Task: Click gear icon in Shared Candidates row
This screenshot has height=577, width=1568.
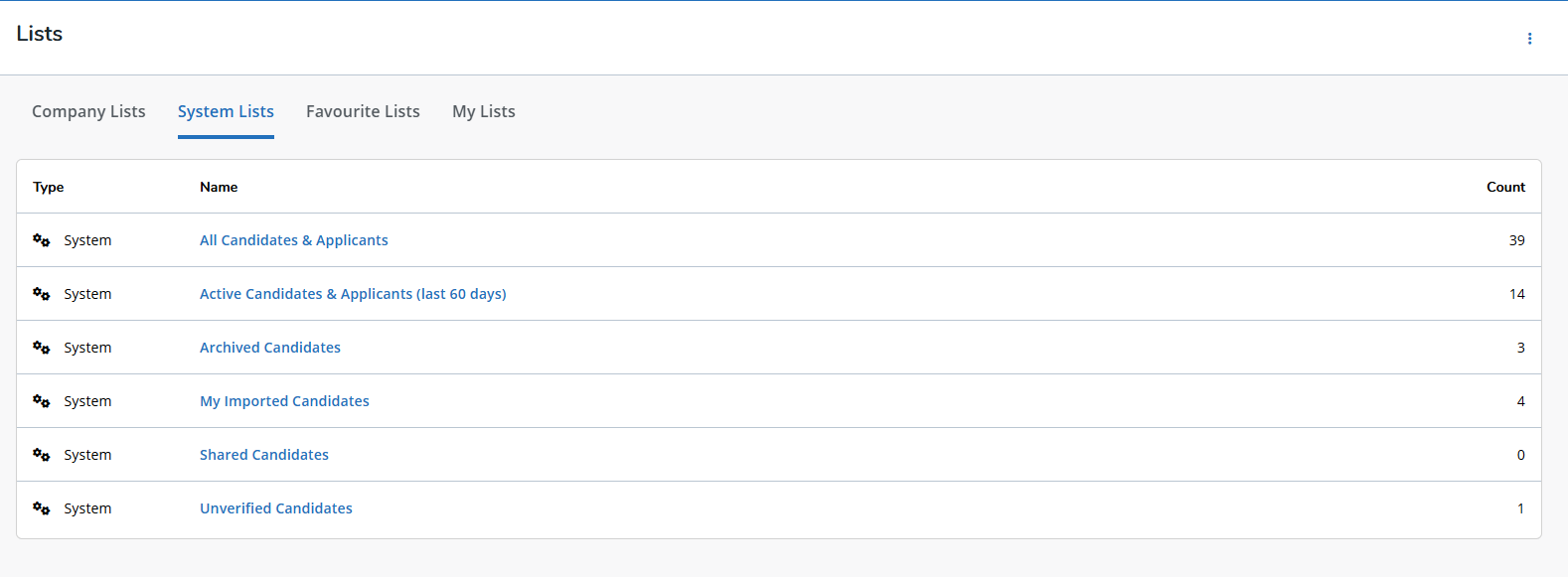Action: point(42,455)
